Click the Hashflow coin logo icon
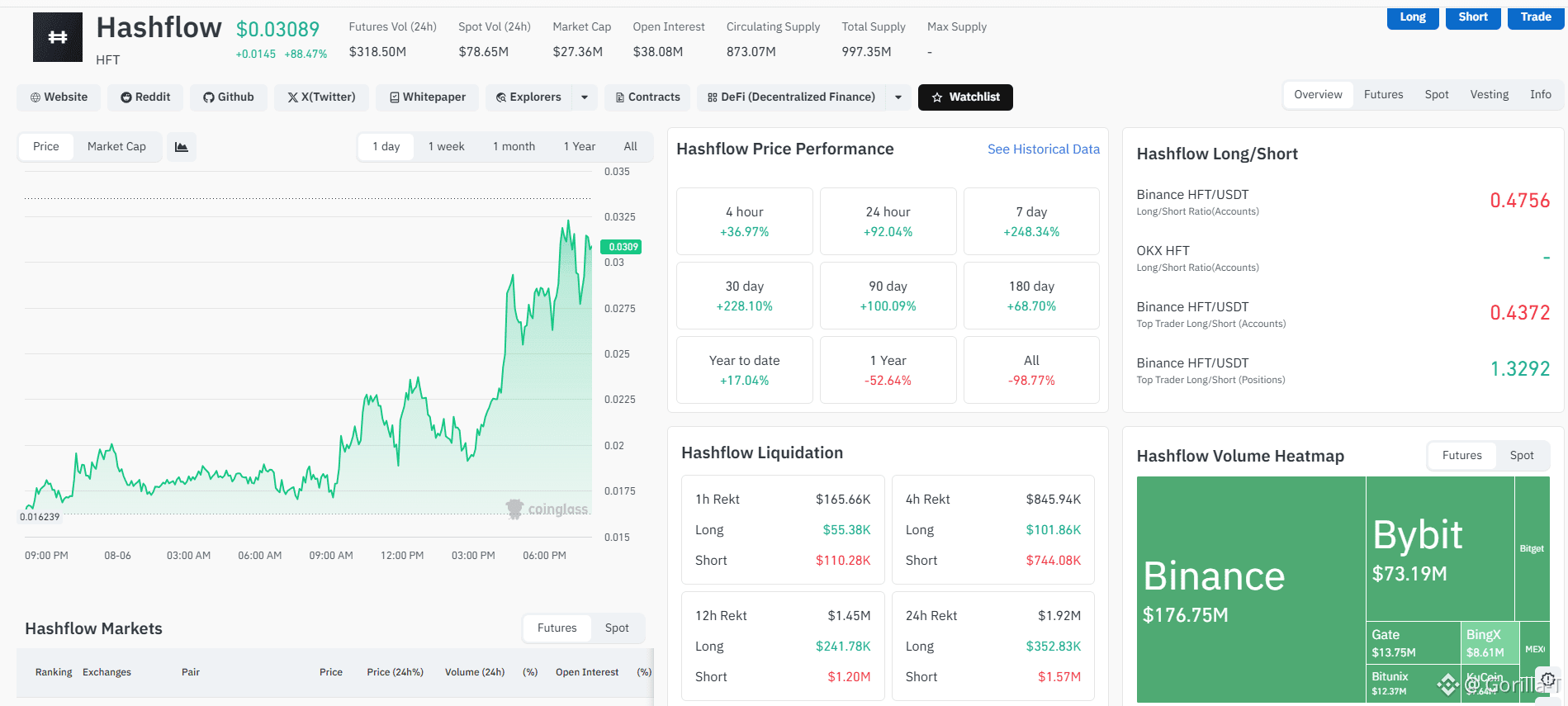1568x706 pixels. [x=58, y=37]
